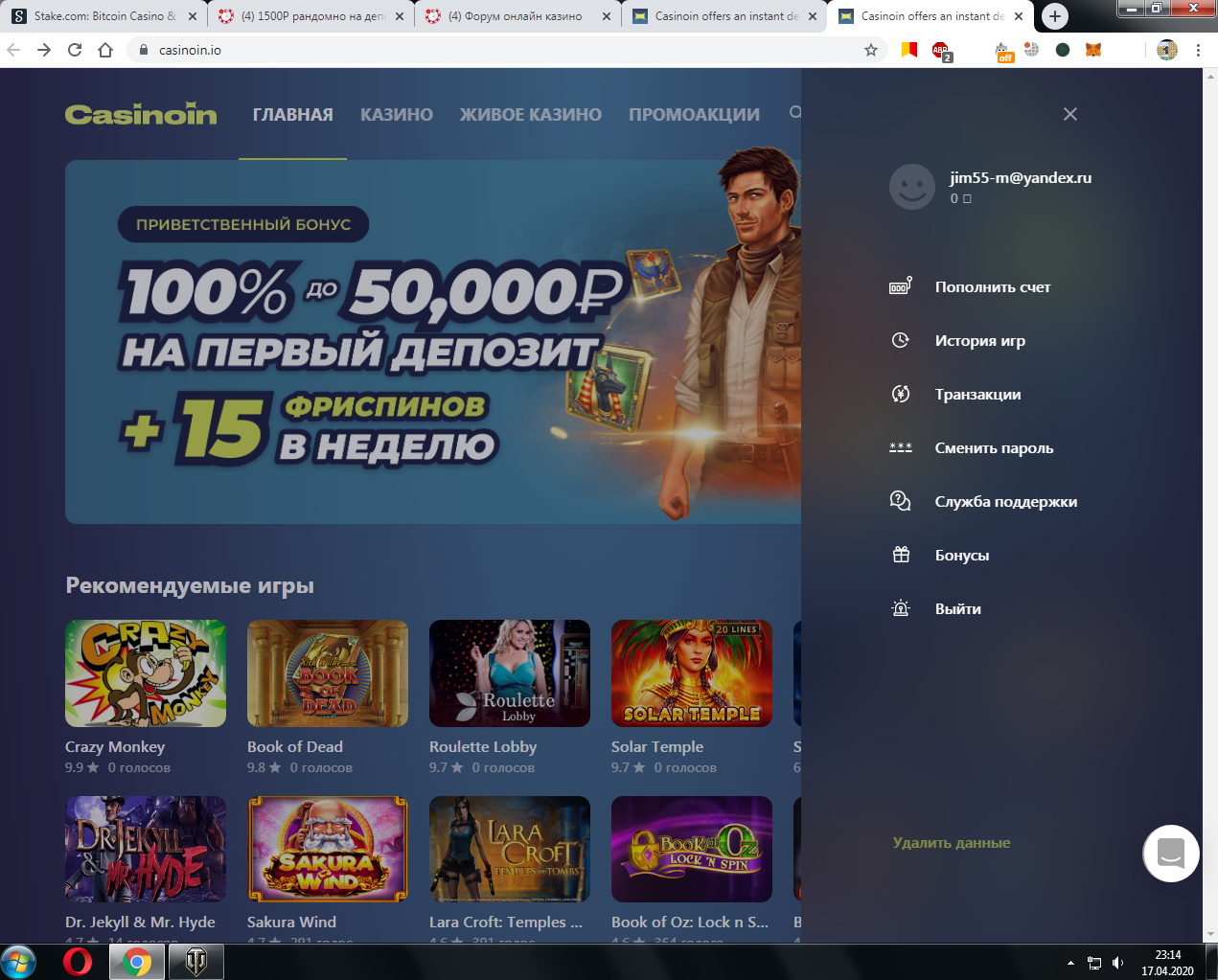The width and height of the screenshot is (1218, 980).
Task: Click Удалить данные link
Action: click(952, 842)
